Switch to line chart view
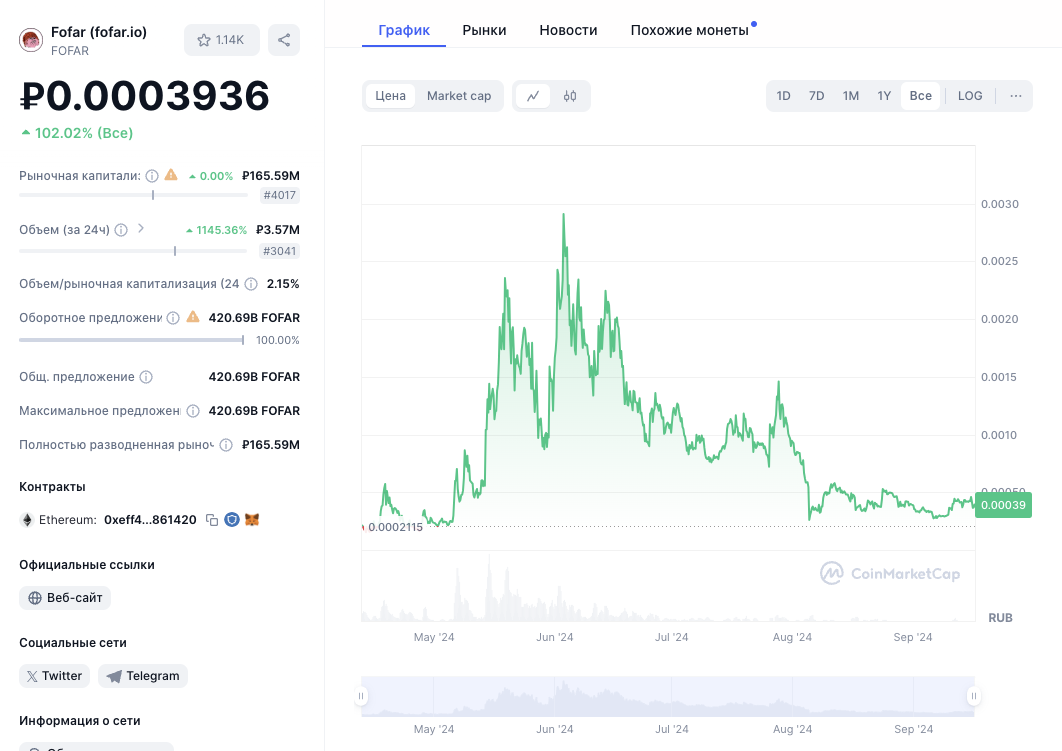1062x751 pixels. [x=534, y=96]
